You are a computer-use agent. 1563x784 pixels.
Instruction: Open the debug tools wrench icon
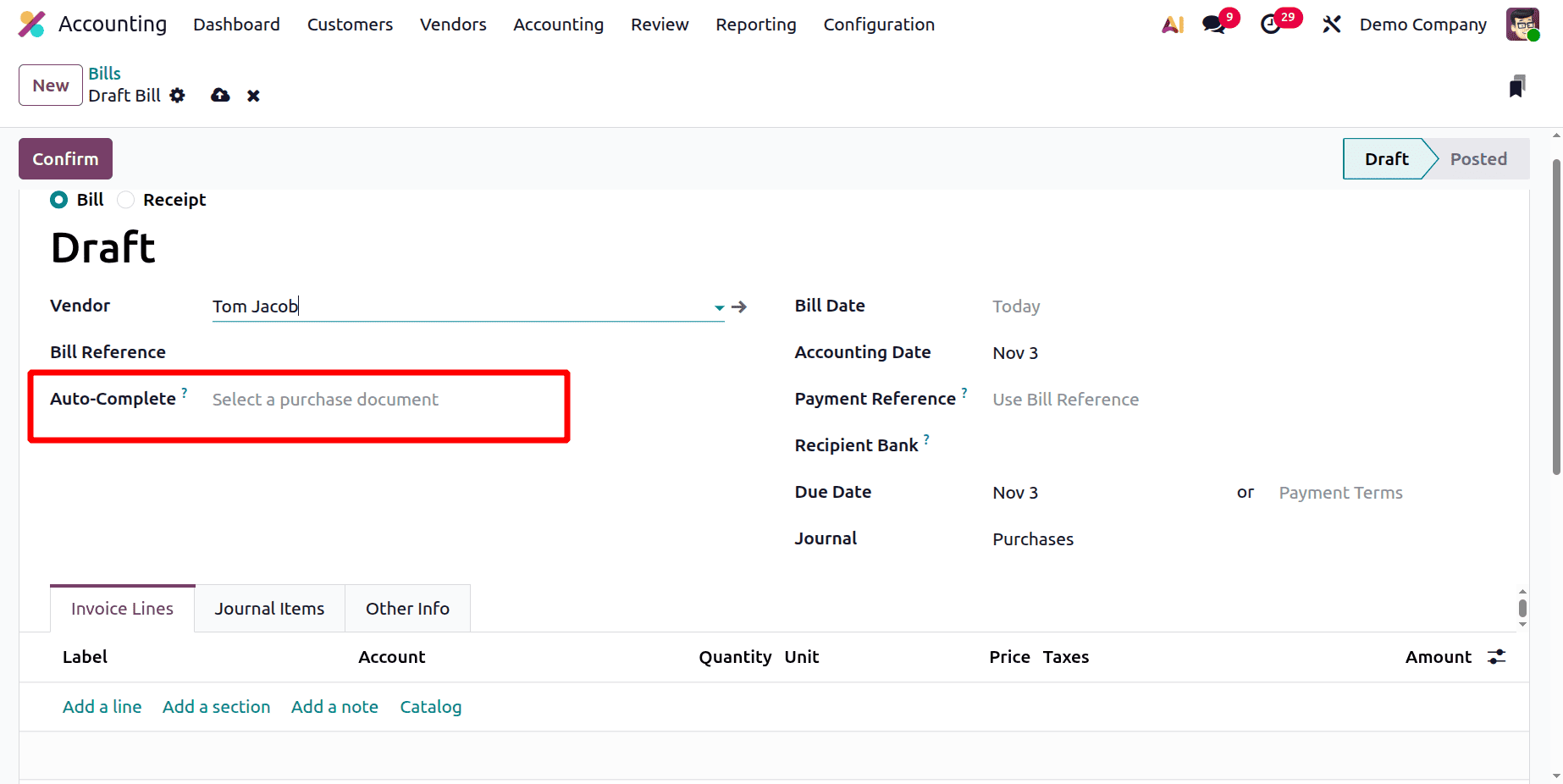(x=1331, y=25)
